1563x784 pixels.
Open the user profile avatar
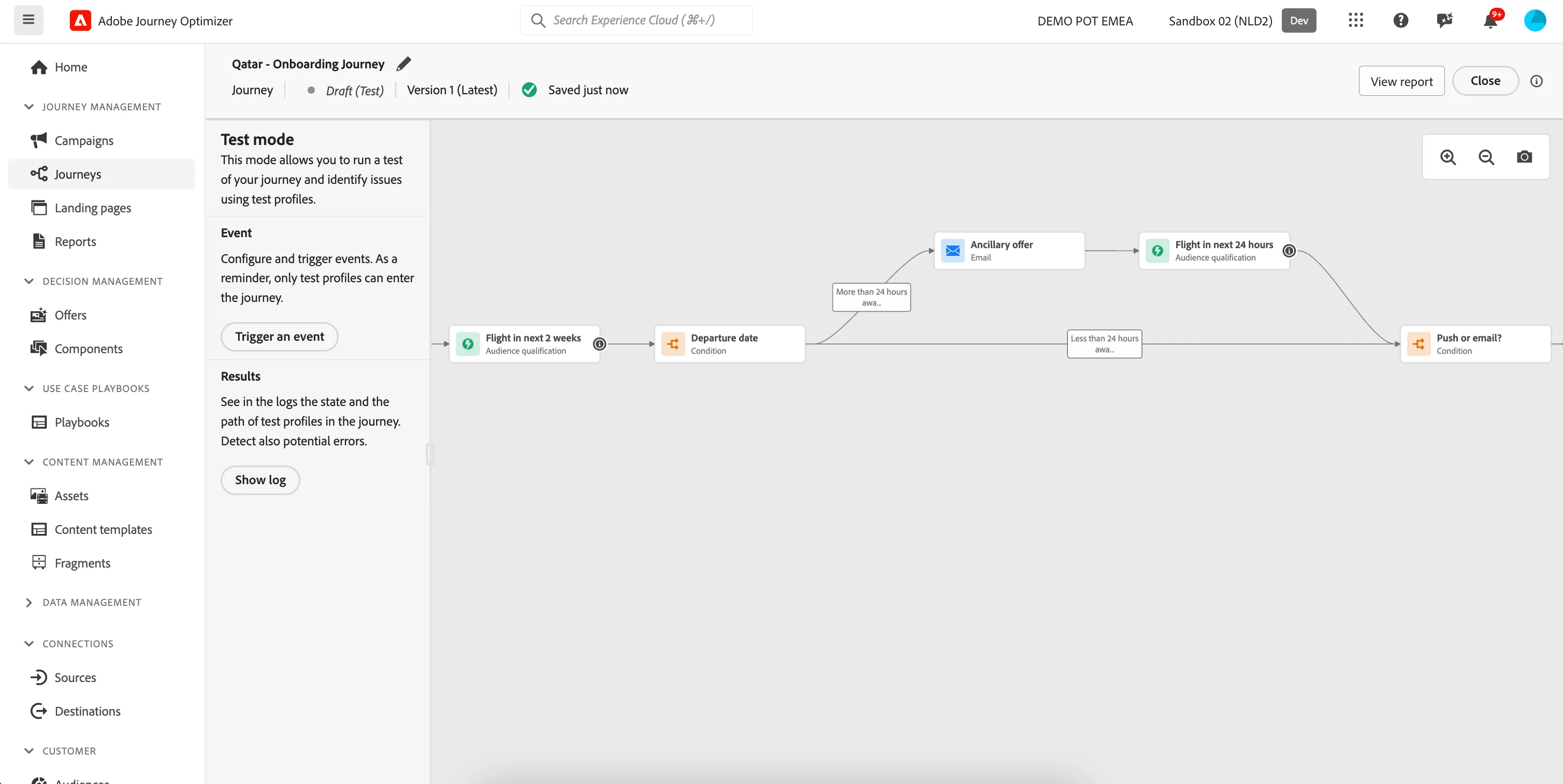[x=1535, y=21]
